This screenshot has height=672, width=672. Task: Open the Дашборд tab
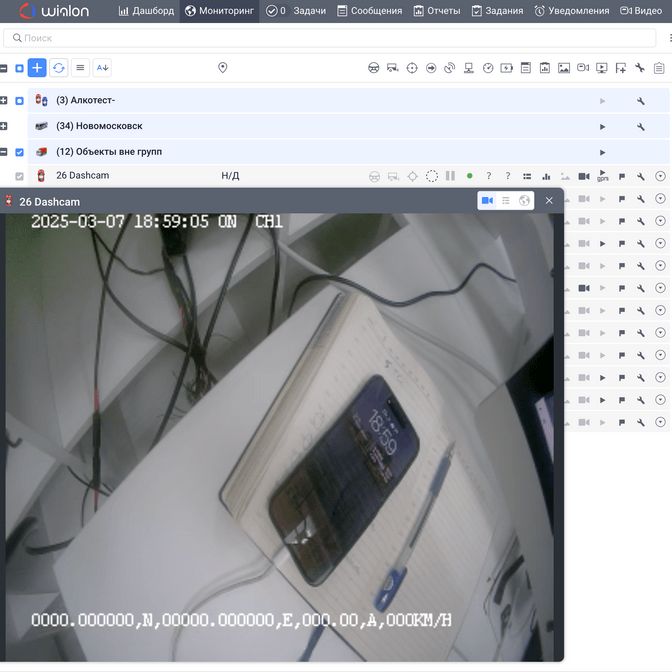146,11
